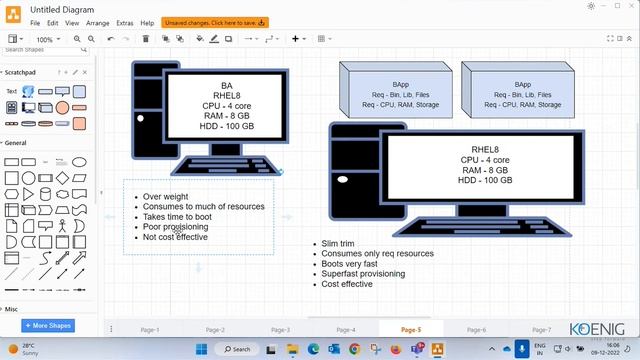Click the Search Shapes input field
The height and width of the screenshot is (360, 640).
(45, 50)
